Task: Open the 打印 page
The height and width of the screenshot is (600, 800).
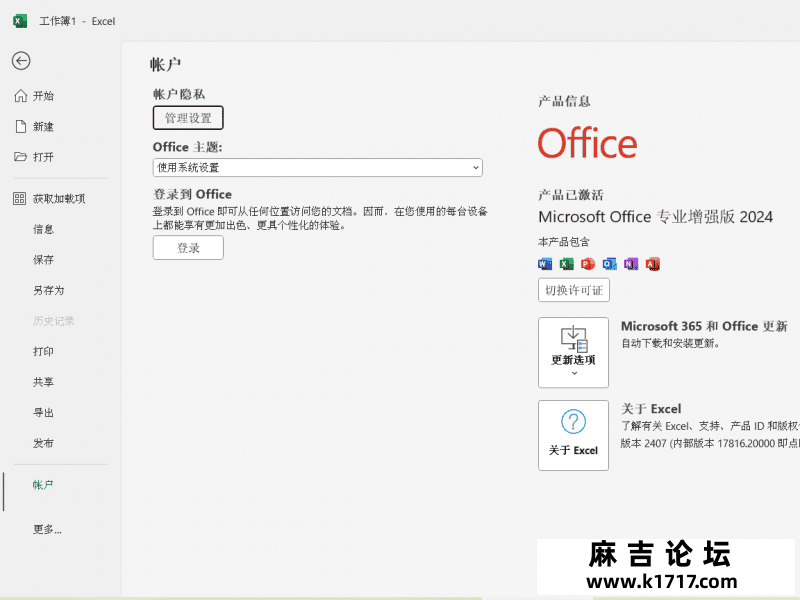Action: coord(43,352)
